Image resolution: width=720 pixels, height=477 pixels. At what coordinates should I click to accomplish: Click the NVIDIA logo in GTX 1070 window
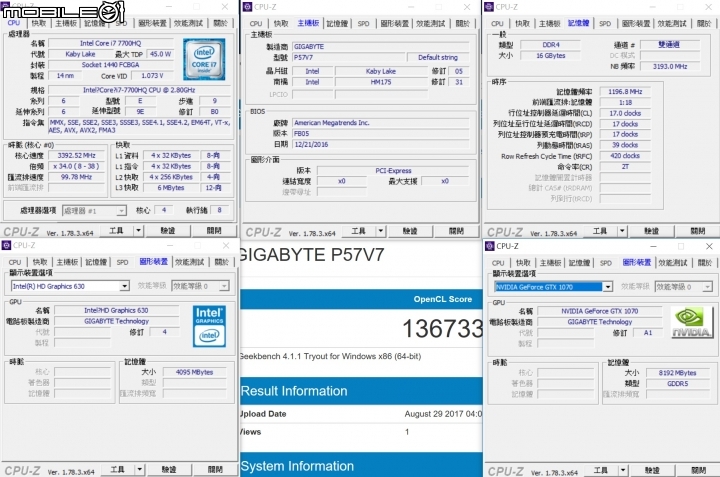click(691, 323)
